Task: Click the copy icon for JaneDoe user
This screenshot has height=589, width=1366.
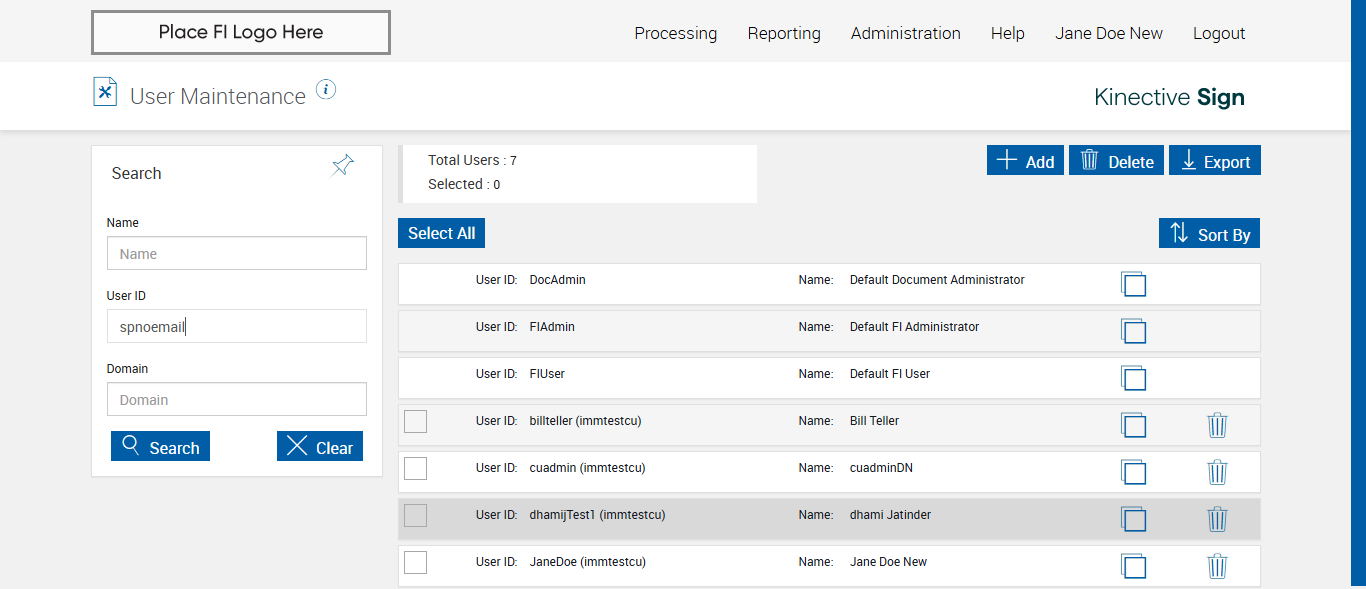Action: coord(1133,566)
